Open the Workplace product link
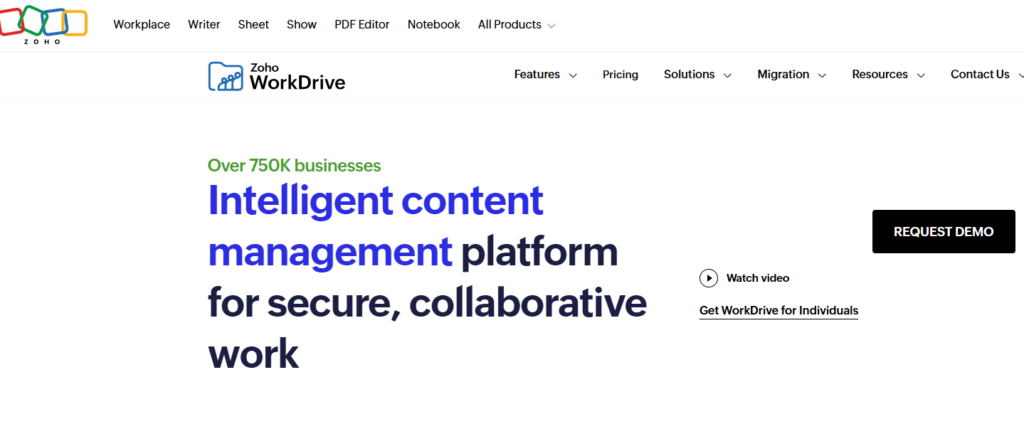 pyautogui.click(x=142, y=24)
